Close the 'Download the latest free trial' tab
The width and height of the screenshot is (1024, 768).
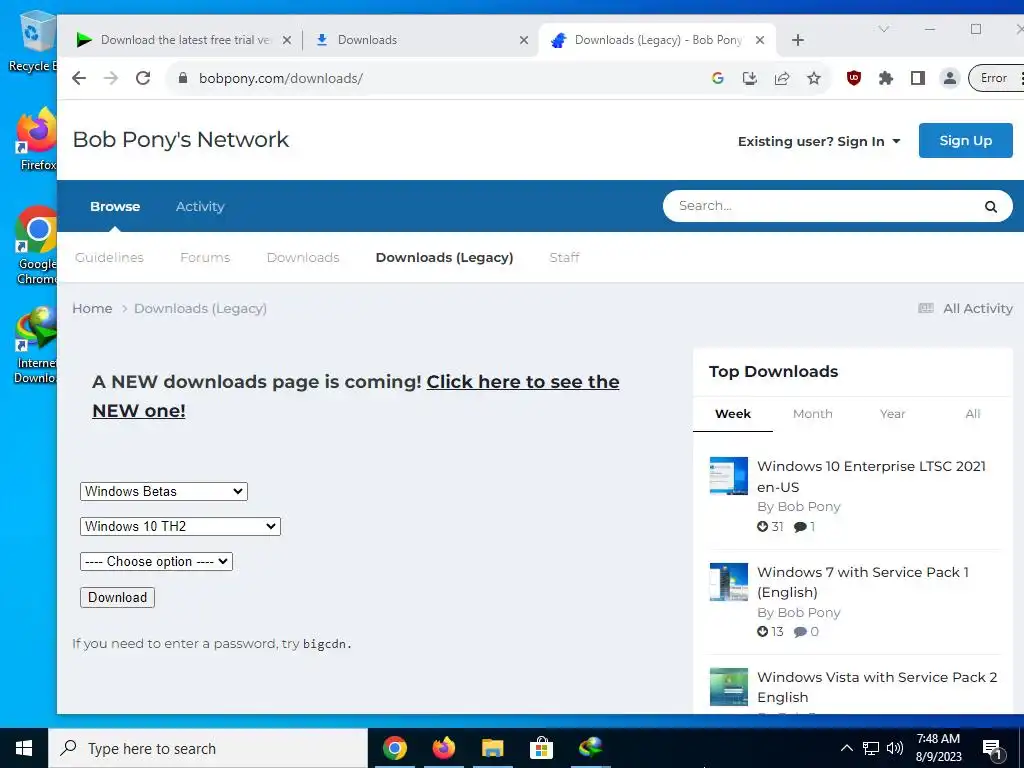pos(287,40)
